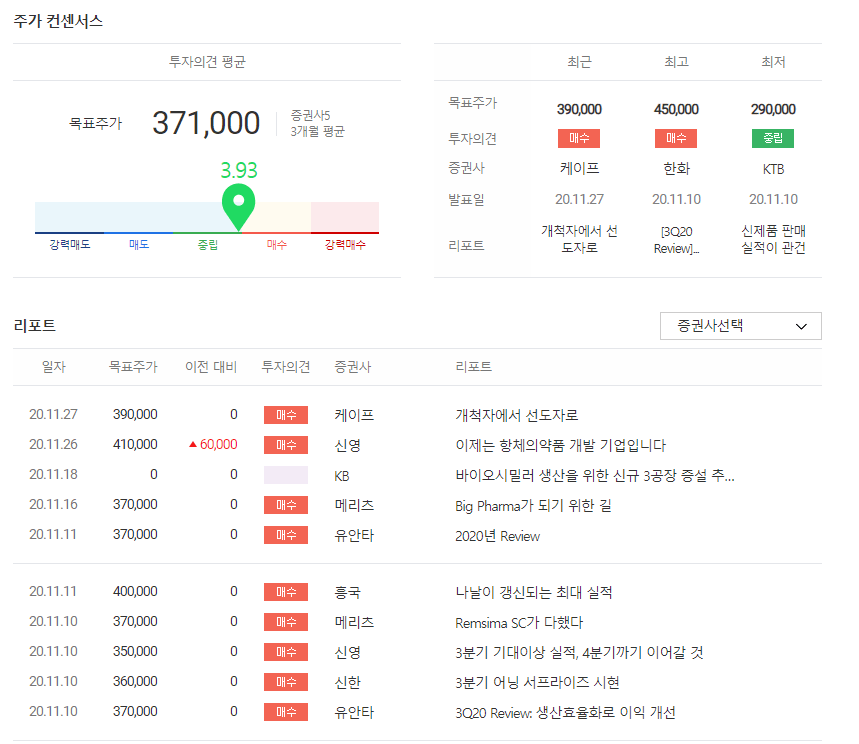The image size is (859, 744).
Task: Open report '3분기 기대이상 실적, 4분기까지 이어갈 것'
Action: (579, 653)
